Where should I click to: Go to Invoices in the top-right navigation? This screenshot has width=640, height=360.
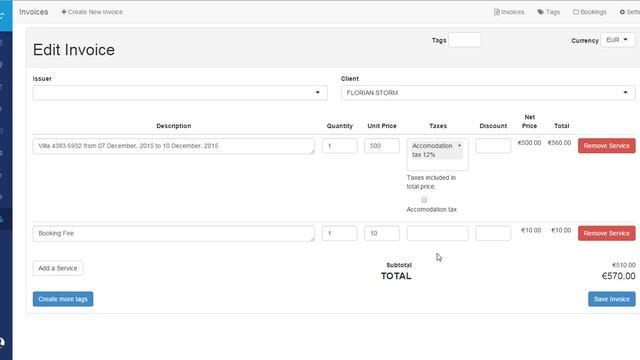(509, 12)
